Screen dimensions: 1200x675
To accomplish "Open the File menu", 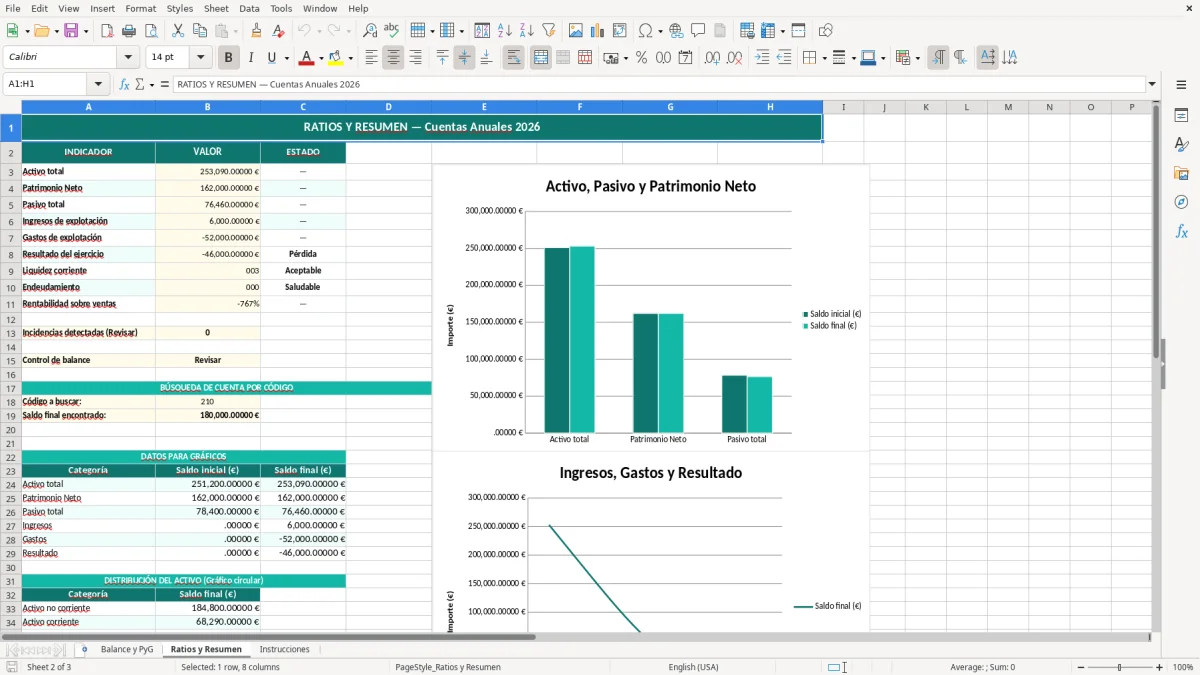I will tap(12, 8).
